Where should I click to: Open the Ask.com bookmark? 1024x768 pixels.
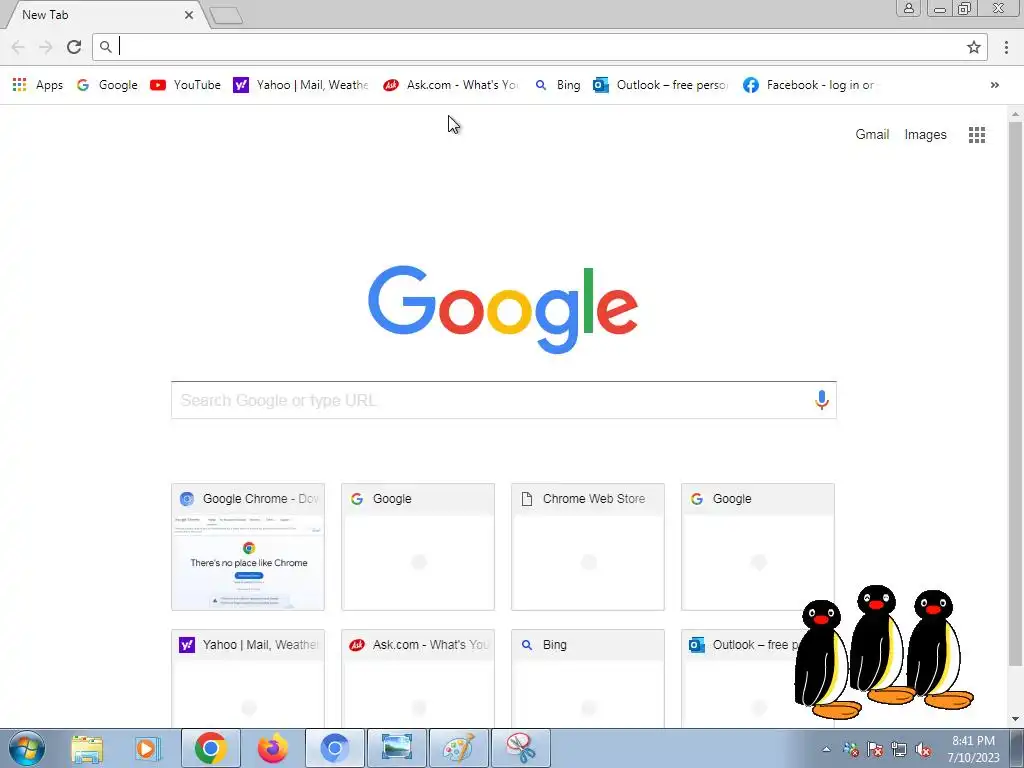click(x=451, y=85)
